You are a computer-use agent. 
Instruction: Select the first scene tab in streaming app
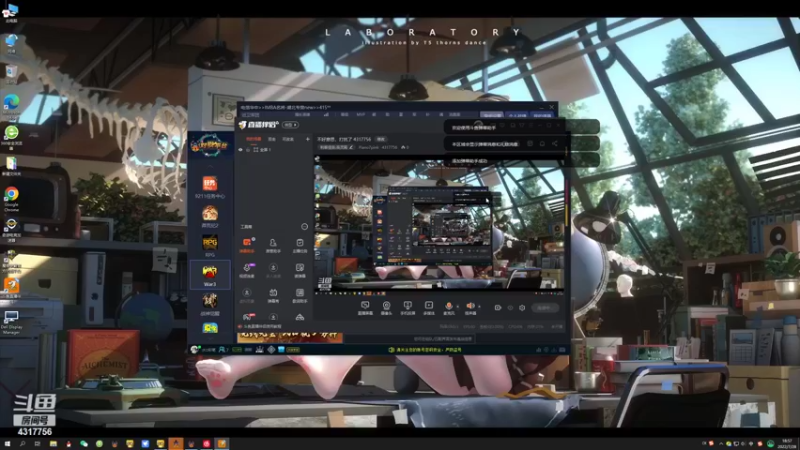pos(253,139)
